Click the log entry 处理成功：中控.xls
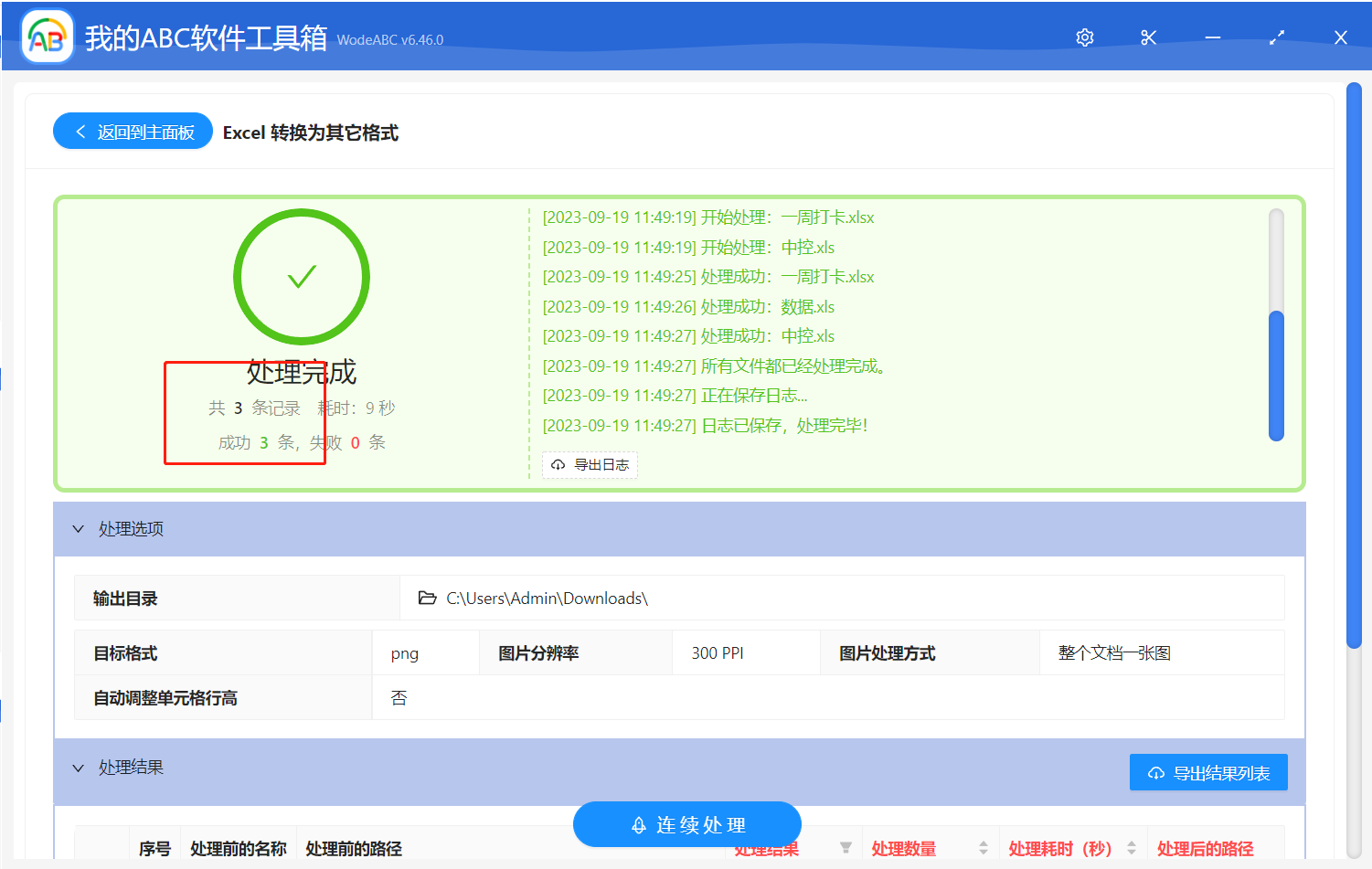 (x=688, y=335)
